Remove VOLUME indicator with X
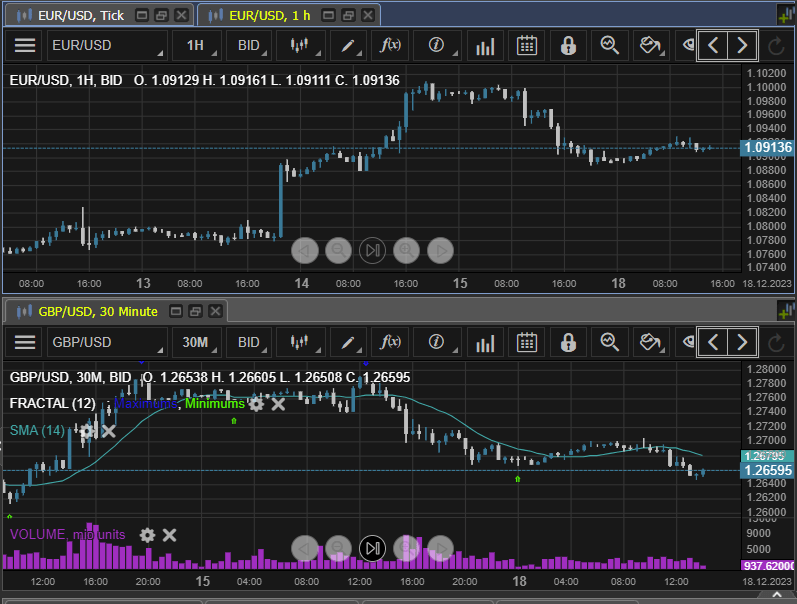The width and height of the screenshot is (797, 604). (169, 535)
